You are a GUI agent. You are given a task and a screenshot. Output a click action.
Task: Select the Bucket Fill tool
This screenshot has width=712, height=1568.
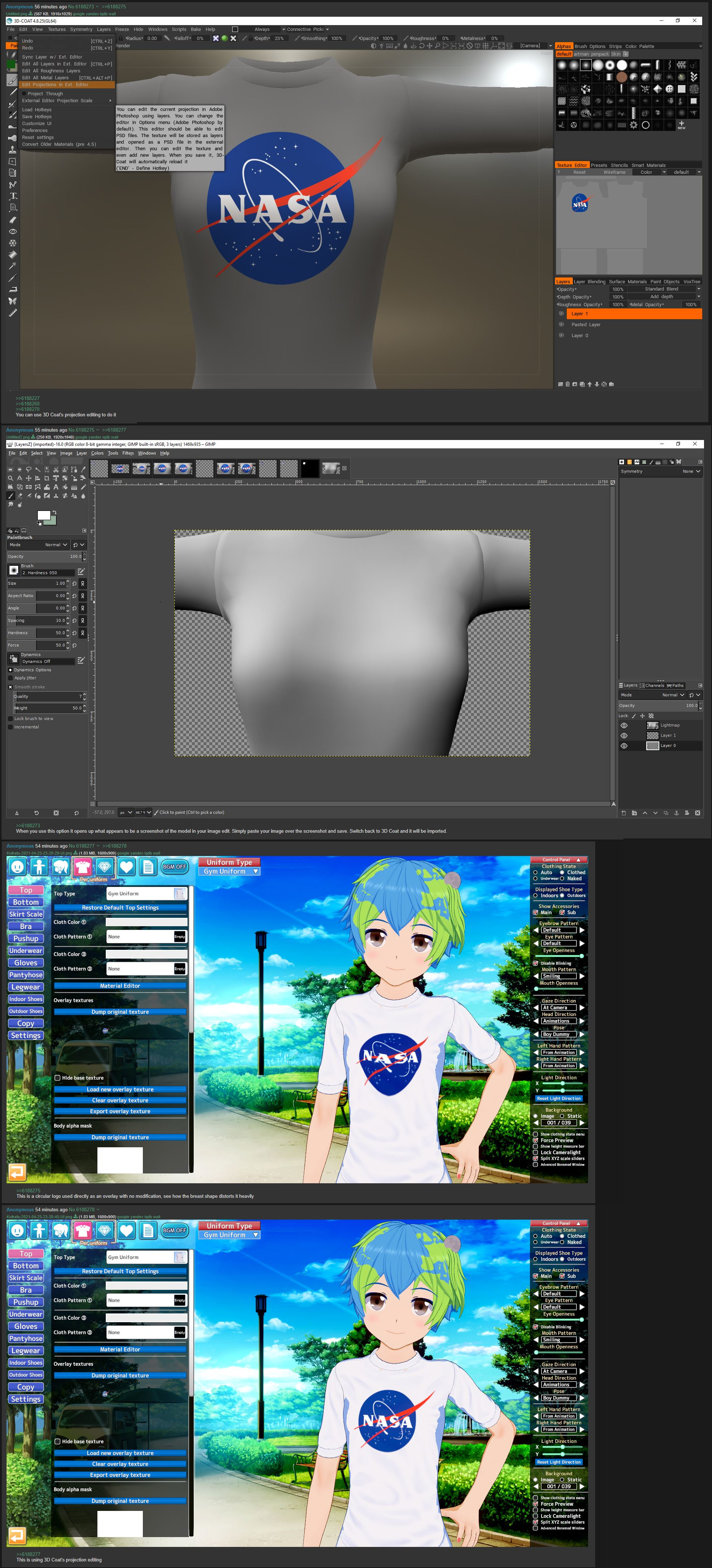pos(65,487)
